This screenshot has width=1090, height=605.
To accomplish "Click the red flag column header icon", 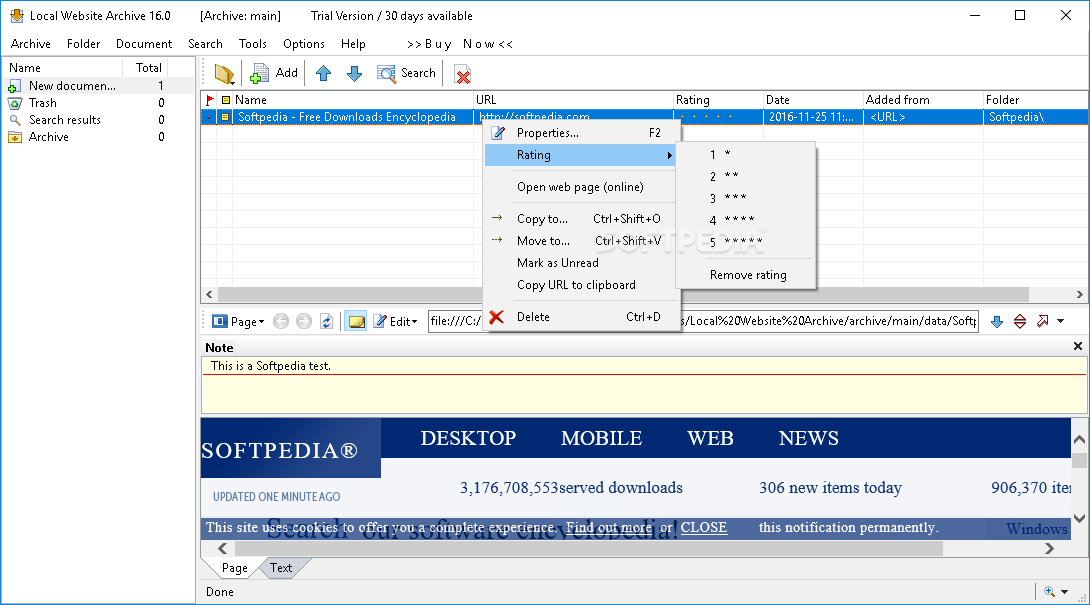I will [210, 100].
